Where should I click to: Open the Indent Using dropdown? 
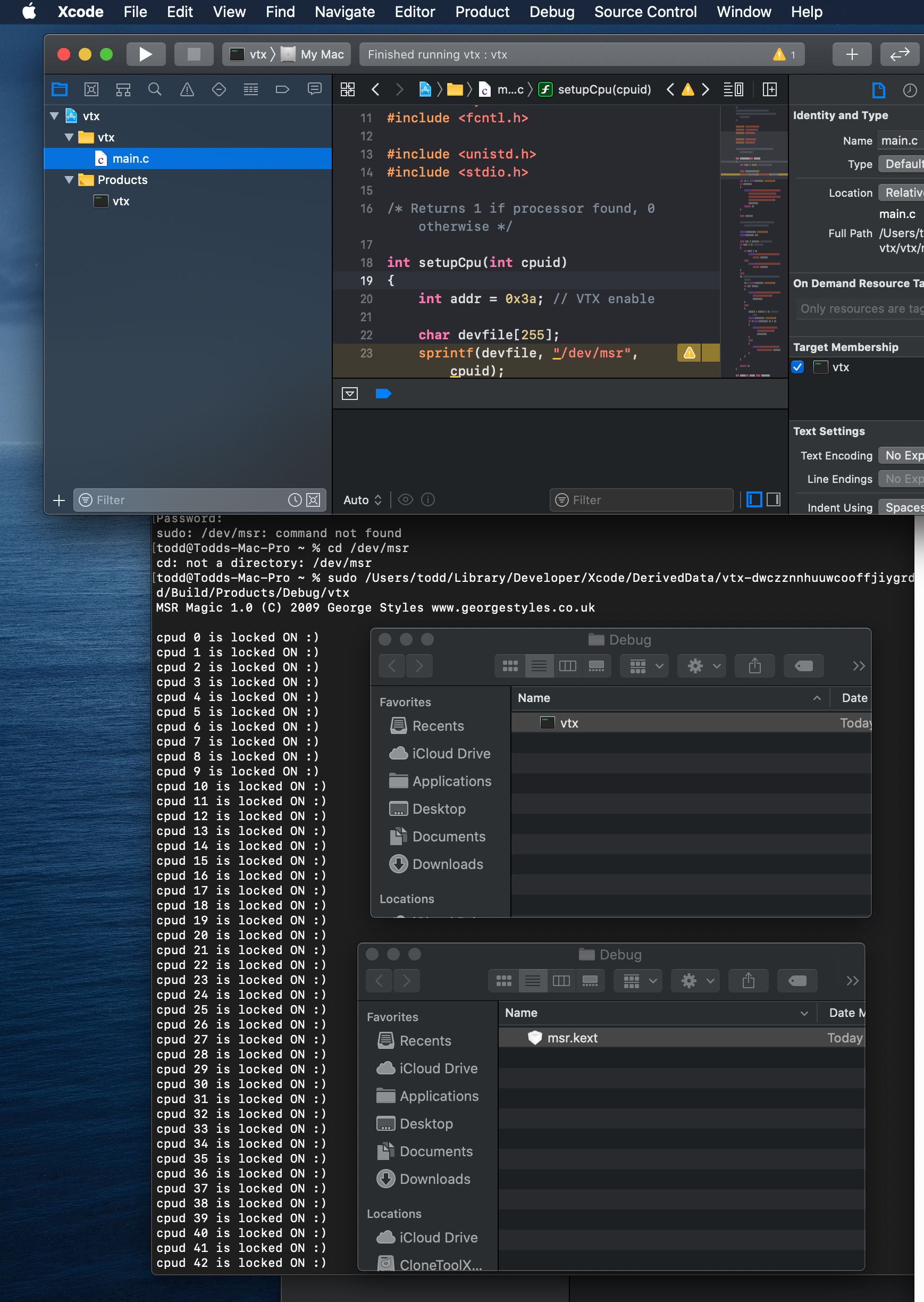click(901, 507)
